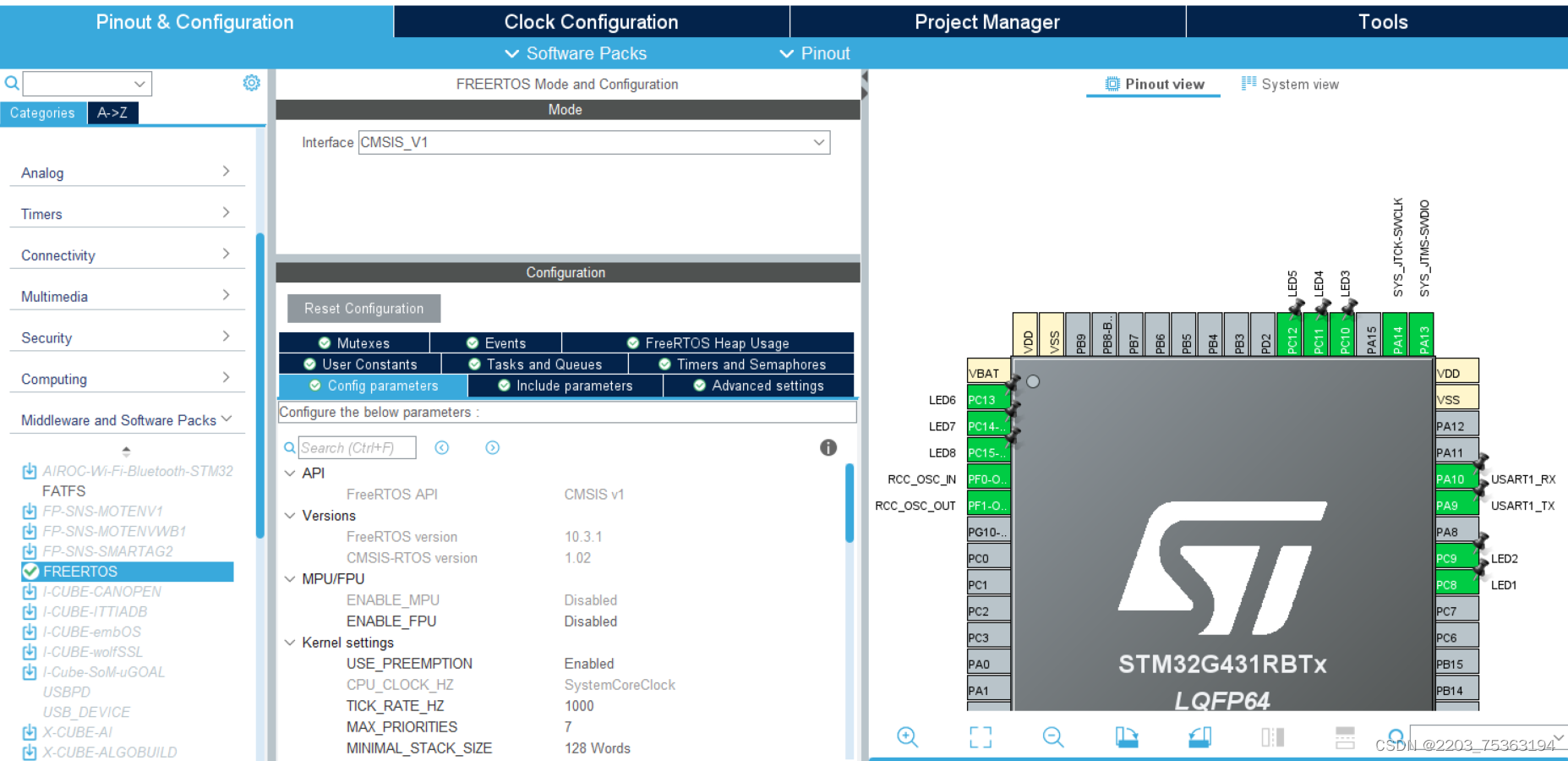
Task: Expand the Analog category
Action: point(127,172)
